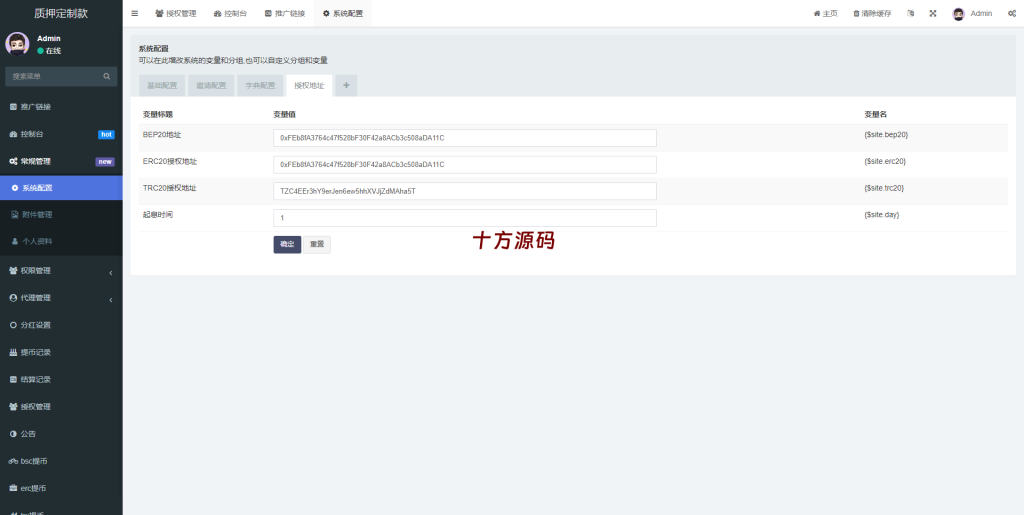Edit the BEP20地址 value field
The width and height of the screenshot is (1024, 515).
464,138
